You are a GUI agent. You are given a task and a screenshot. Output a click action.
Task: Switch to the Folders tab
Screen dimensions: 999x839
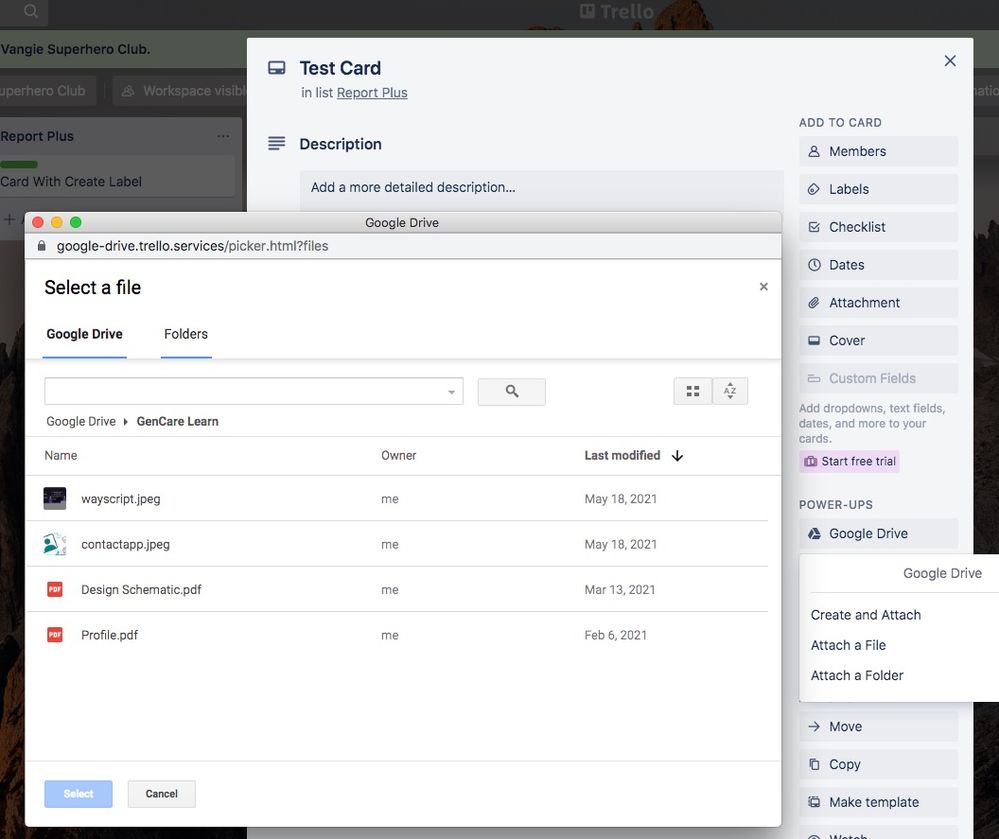click(x=185, y=334)
